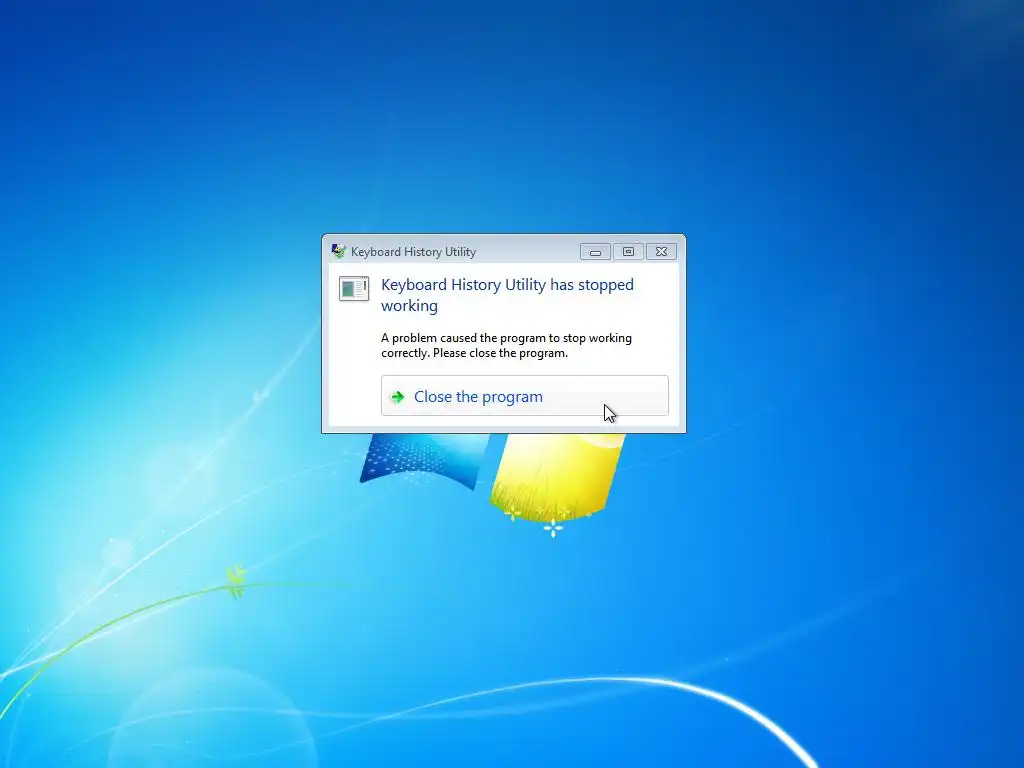Click the Keyboard History Utility title bar icon

click(x=338, y=251)
